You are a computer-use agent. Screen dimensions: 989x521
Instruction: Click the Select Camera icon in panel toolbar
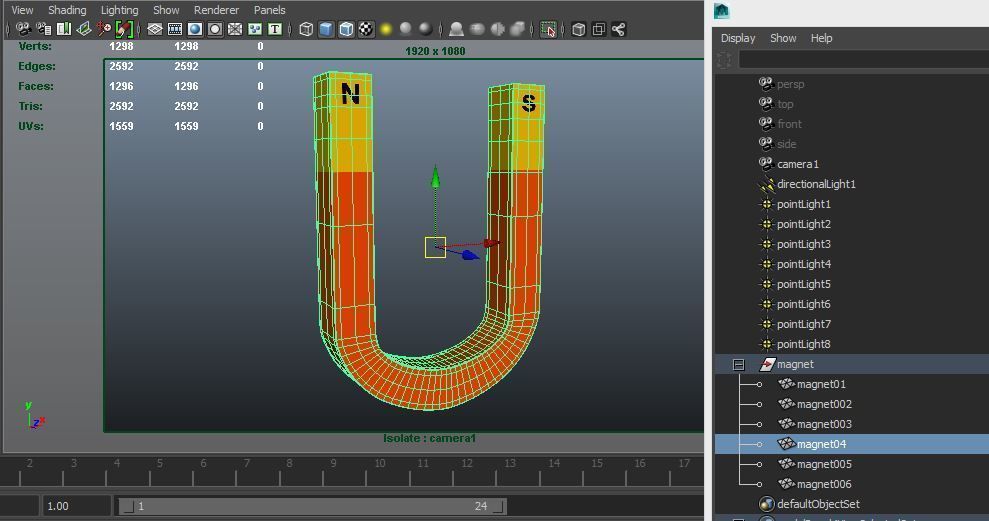(24, 29)
